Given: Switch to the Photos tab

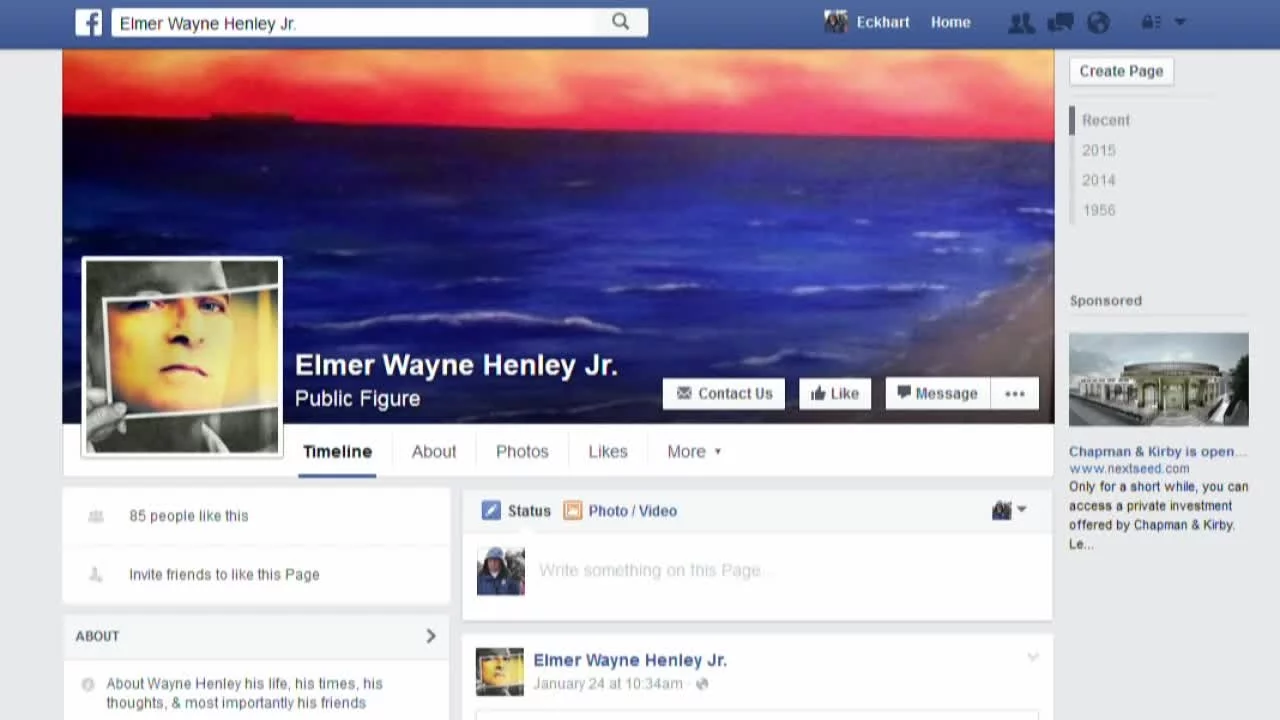Looking at the screenshot, I should pos(522,451).
